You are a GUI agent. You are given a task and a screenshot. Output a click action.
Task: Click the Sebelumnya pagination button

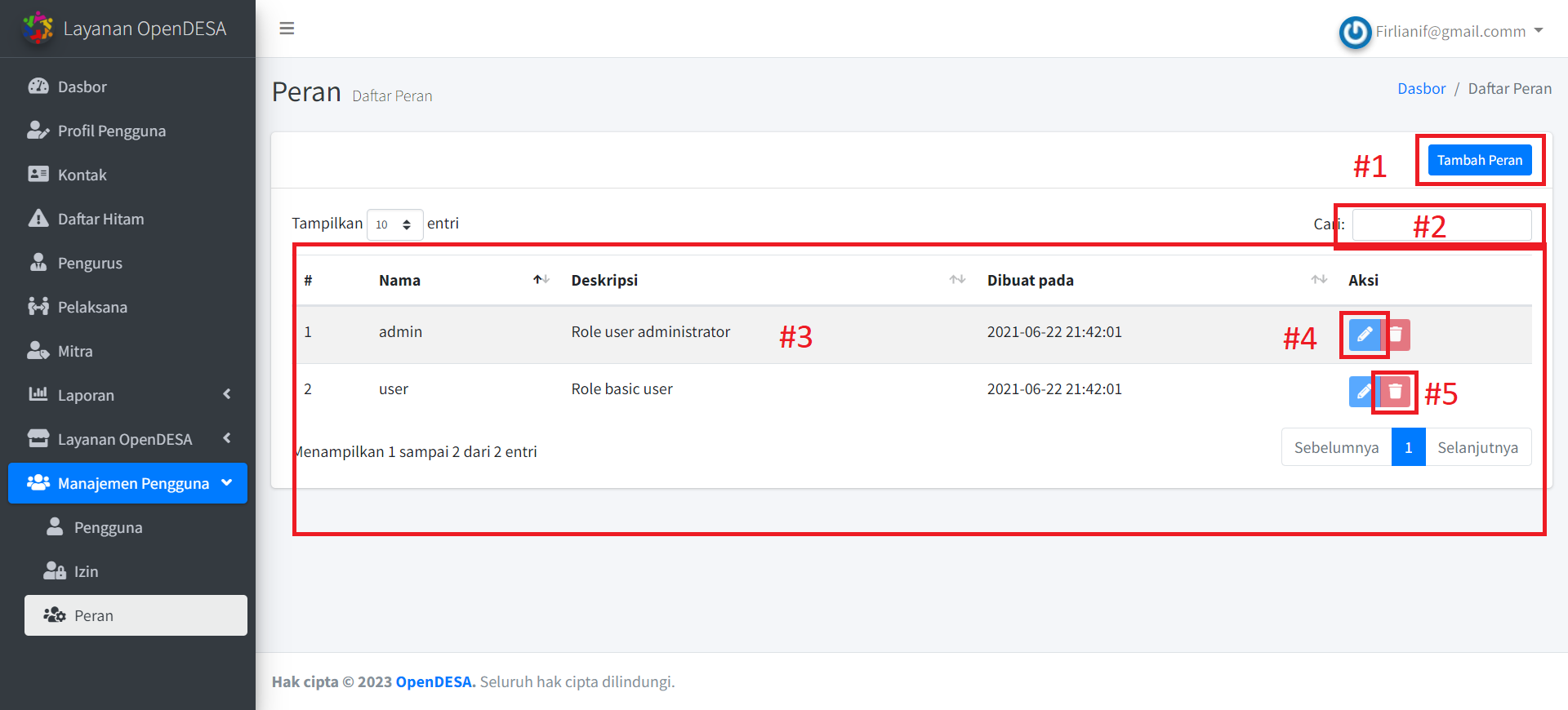1336,447
